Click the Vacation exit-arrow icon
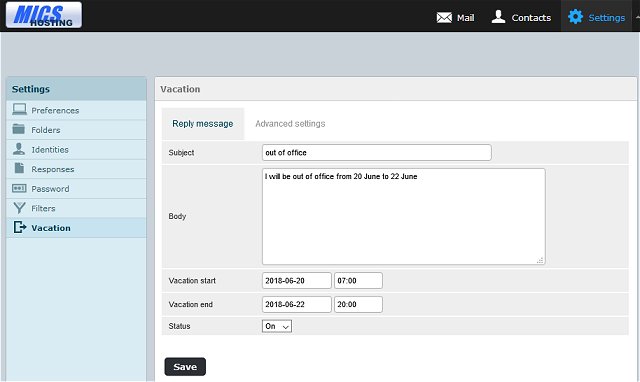The width and height of the screenshot is (640, 382). click(20, 227)
